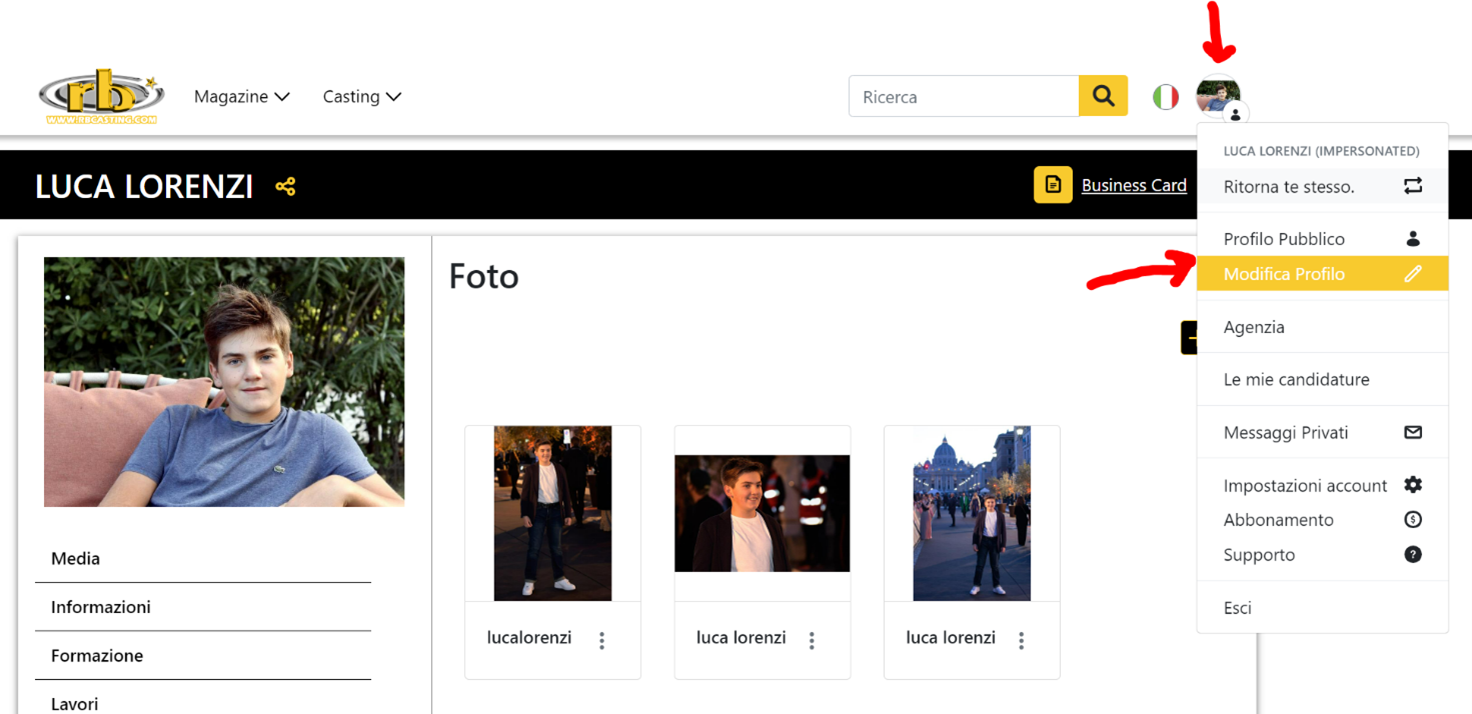The height and width of the screenshot is (714, 1472).
Task: Click the user avatar in the header
Action: click(1218, 97)
